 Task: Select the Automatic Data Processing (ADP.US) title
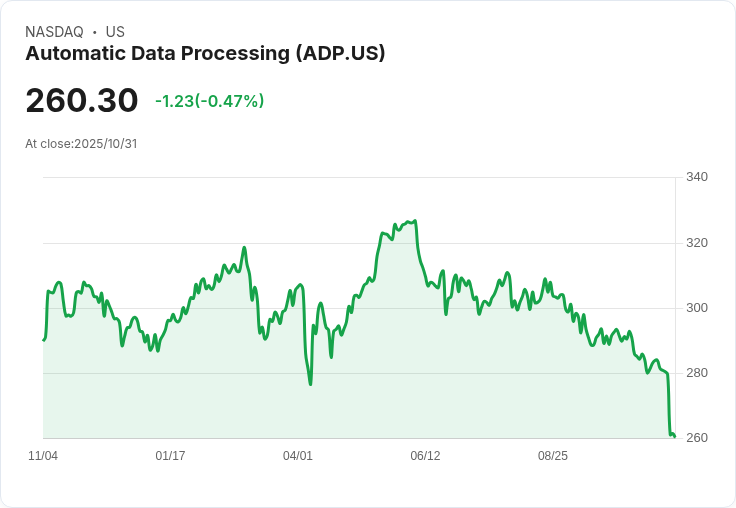click(x=205, y=54)
